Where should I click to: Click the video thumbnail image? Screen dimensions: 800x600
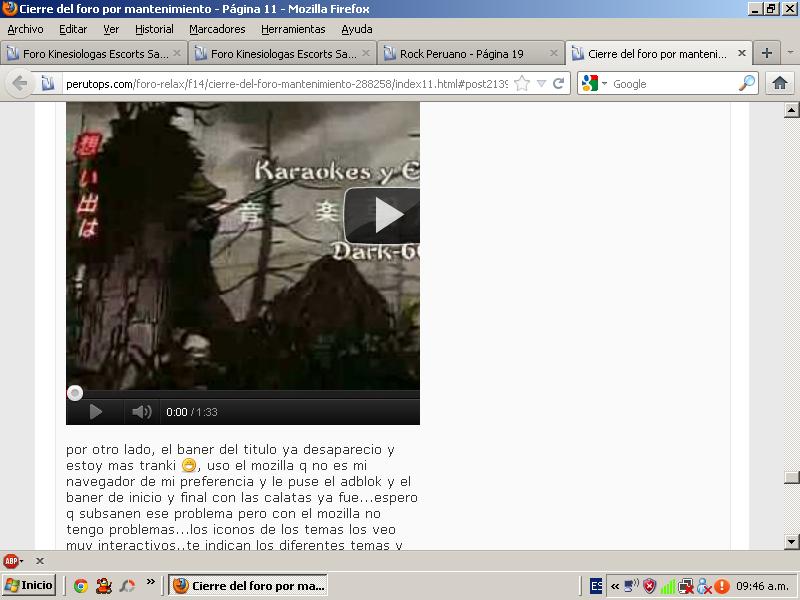(x=243, y=246)
